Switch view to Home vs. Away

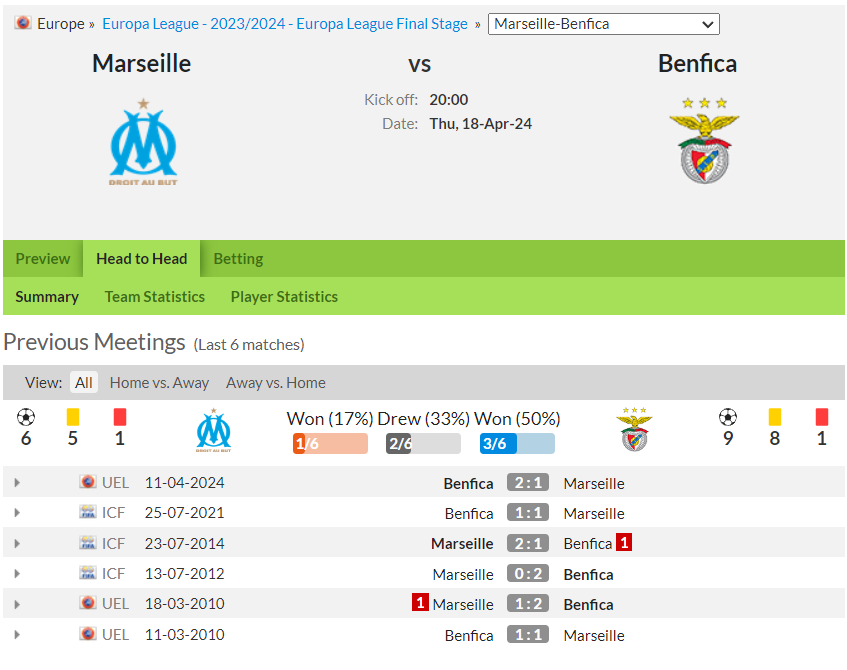tap(159, 383)
